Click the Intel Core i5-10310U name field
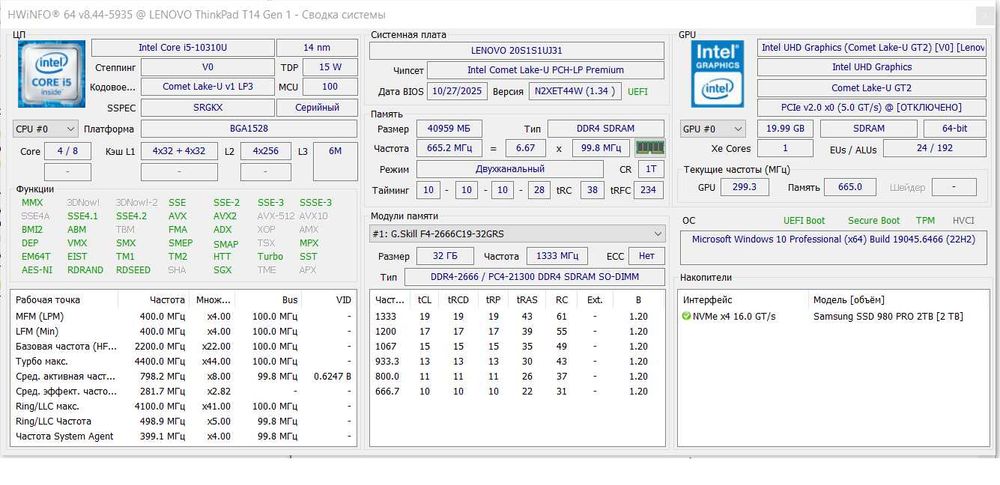The height and width of the screenshot is (485, 1000). click(x=183, y=48)
